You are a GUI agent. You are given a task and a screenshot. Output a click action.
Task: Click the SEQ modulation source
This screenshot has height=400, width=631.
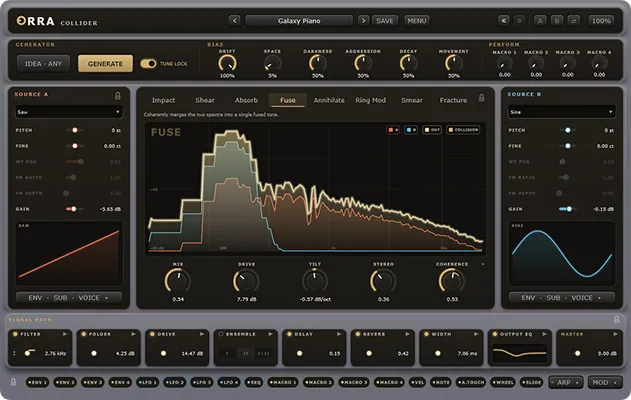point(254,382)
